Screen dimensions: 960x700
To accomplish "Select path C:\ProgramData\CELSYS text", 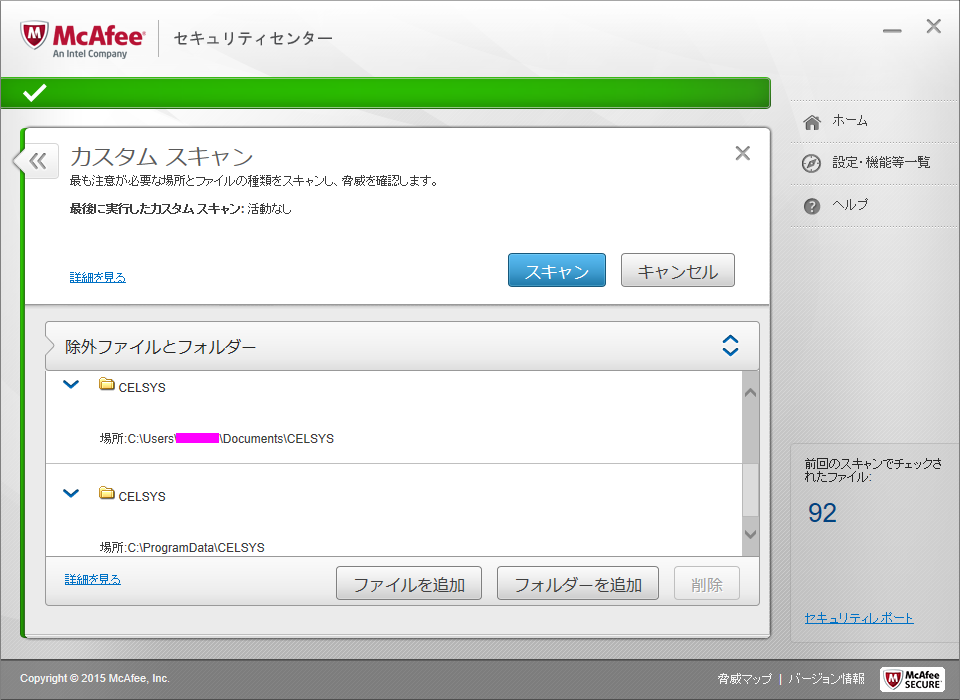I will click(x=196, y=548).
